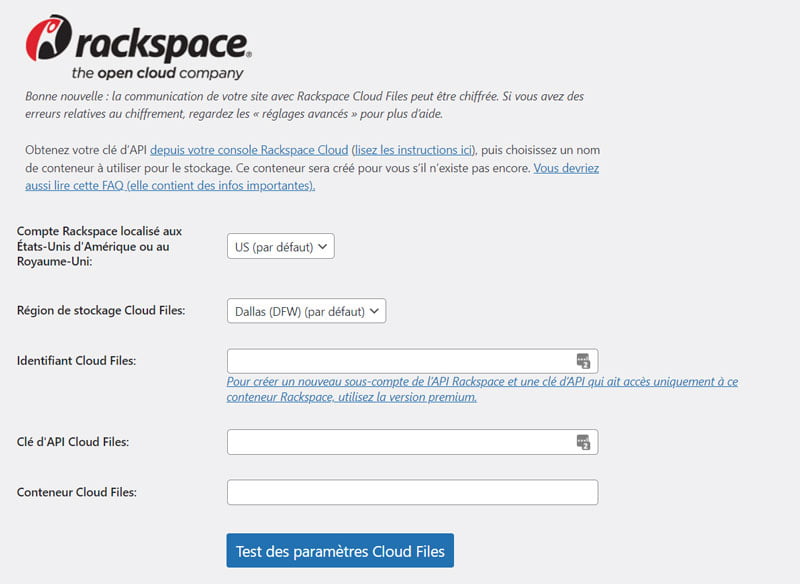Click the 'Identifiant Cloud Files:' label

(77, 361)
